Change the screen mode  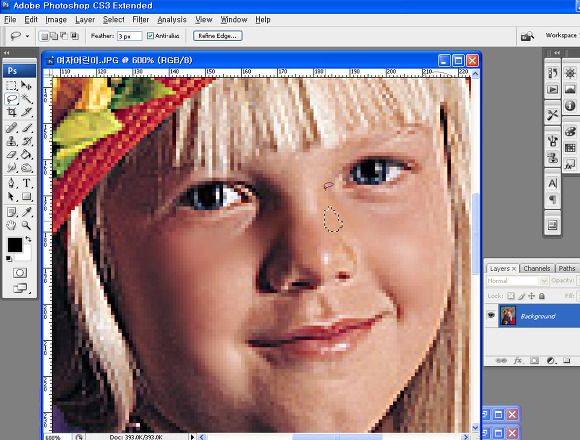(x=20, y=288)
